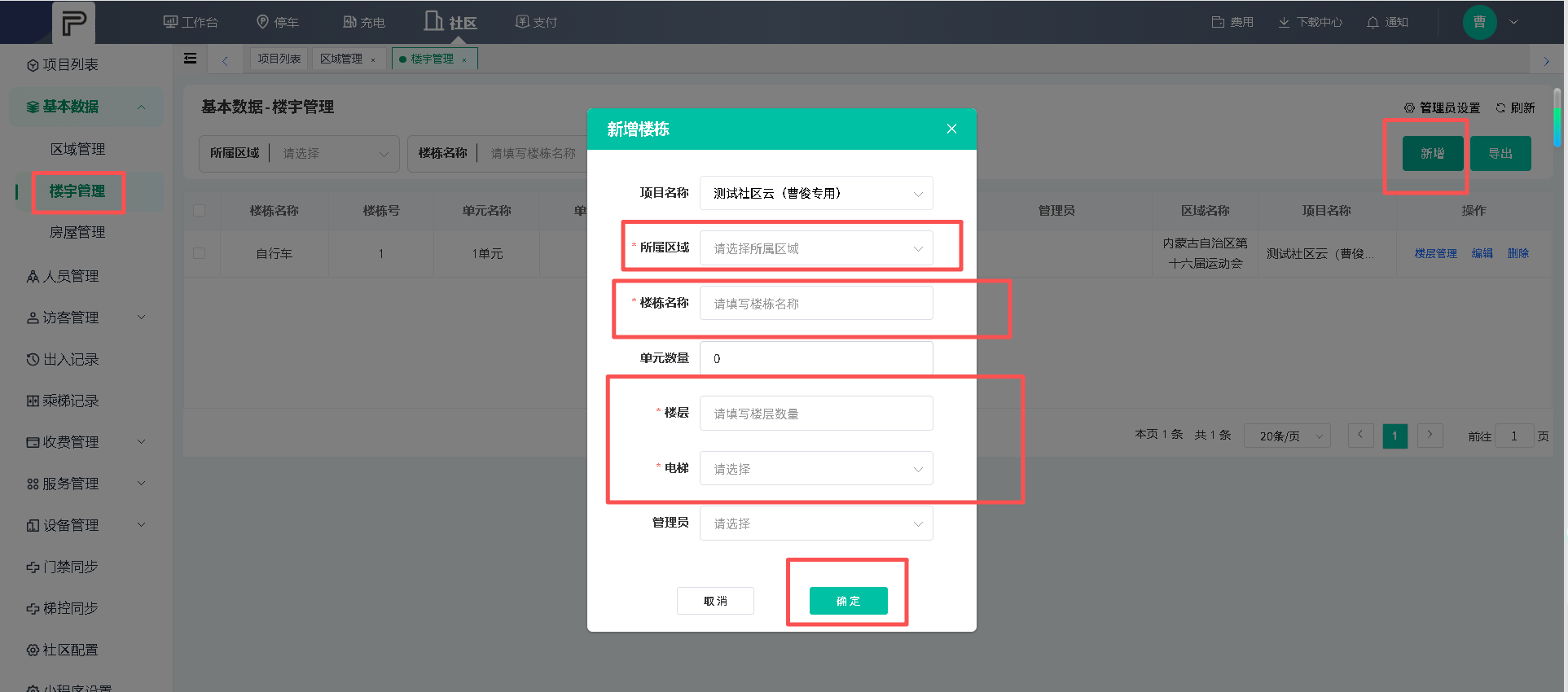Check the 自行车 row checkbox
The image size is (1568, 692).
(199, 253)
